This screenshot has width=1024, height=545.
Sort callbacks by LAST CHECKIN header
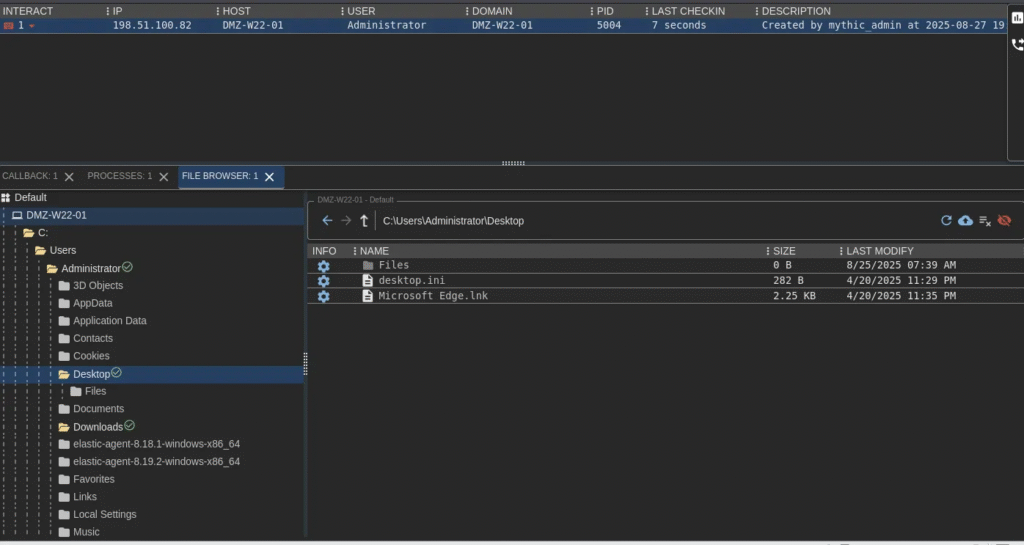coord(688,11)
